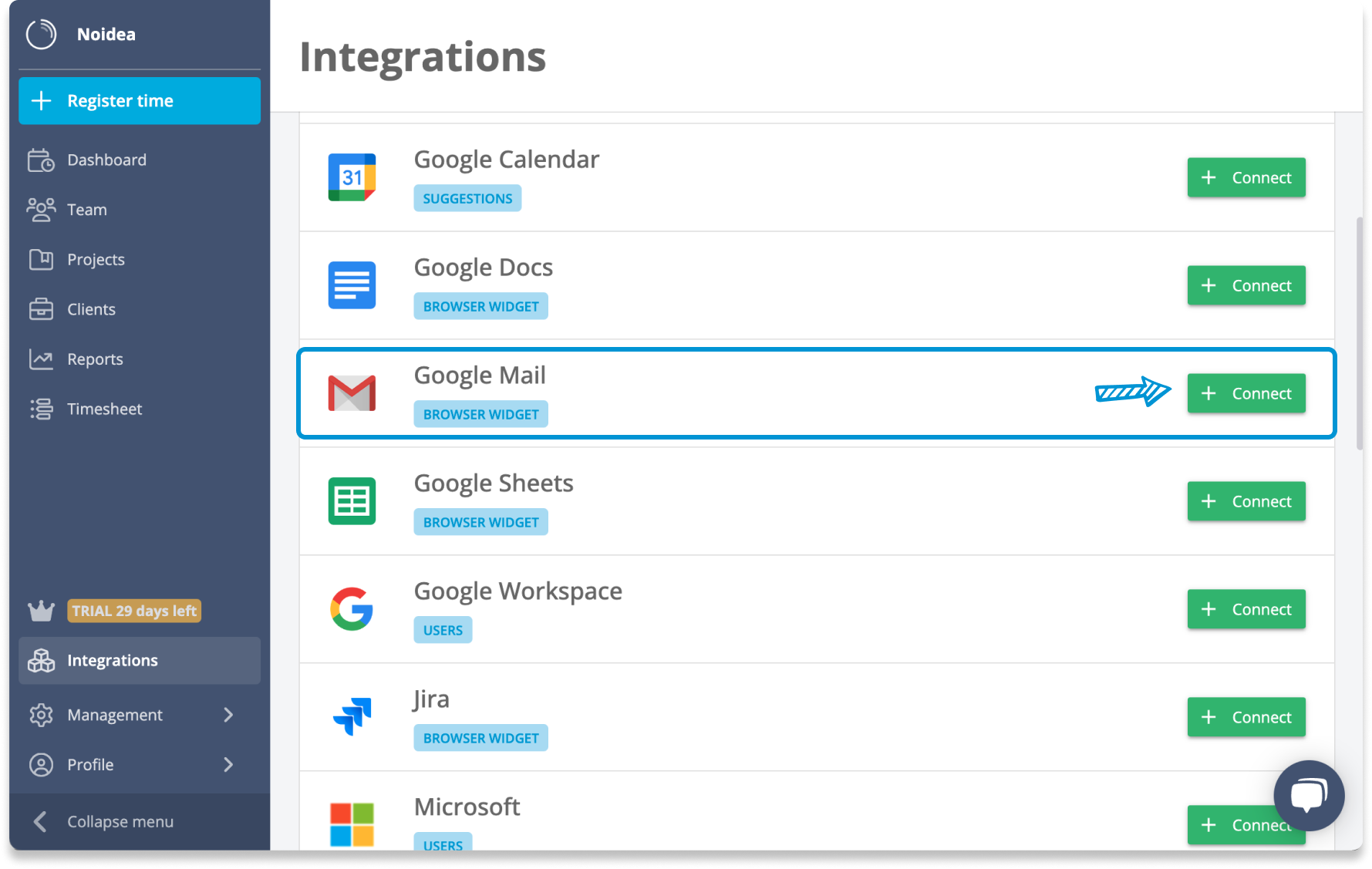Click BROWSER WIDGET tag under Google Mail
The width and height of the screenshot is (1372, 869).
click(x=480, y=414)
